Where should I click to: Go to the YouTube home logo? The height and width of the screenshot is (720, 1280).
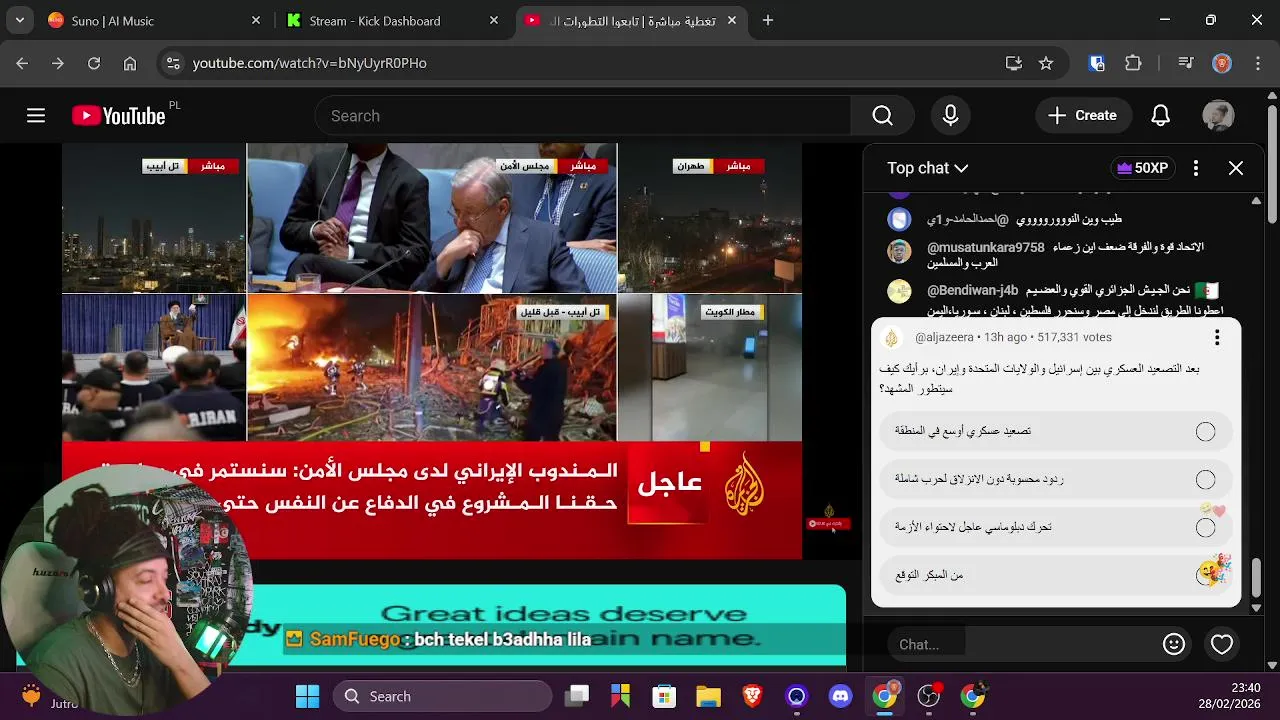tap(119, 116)
